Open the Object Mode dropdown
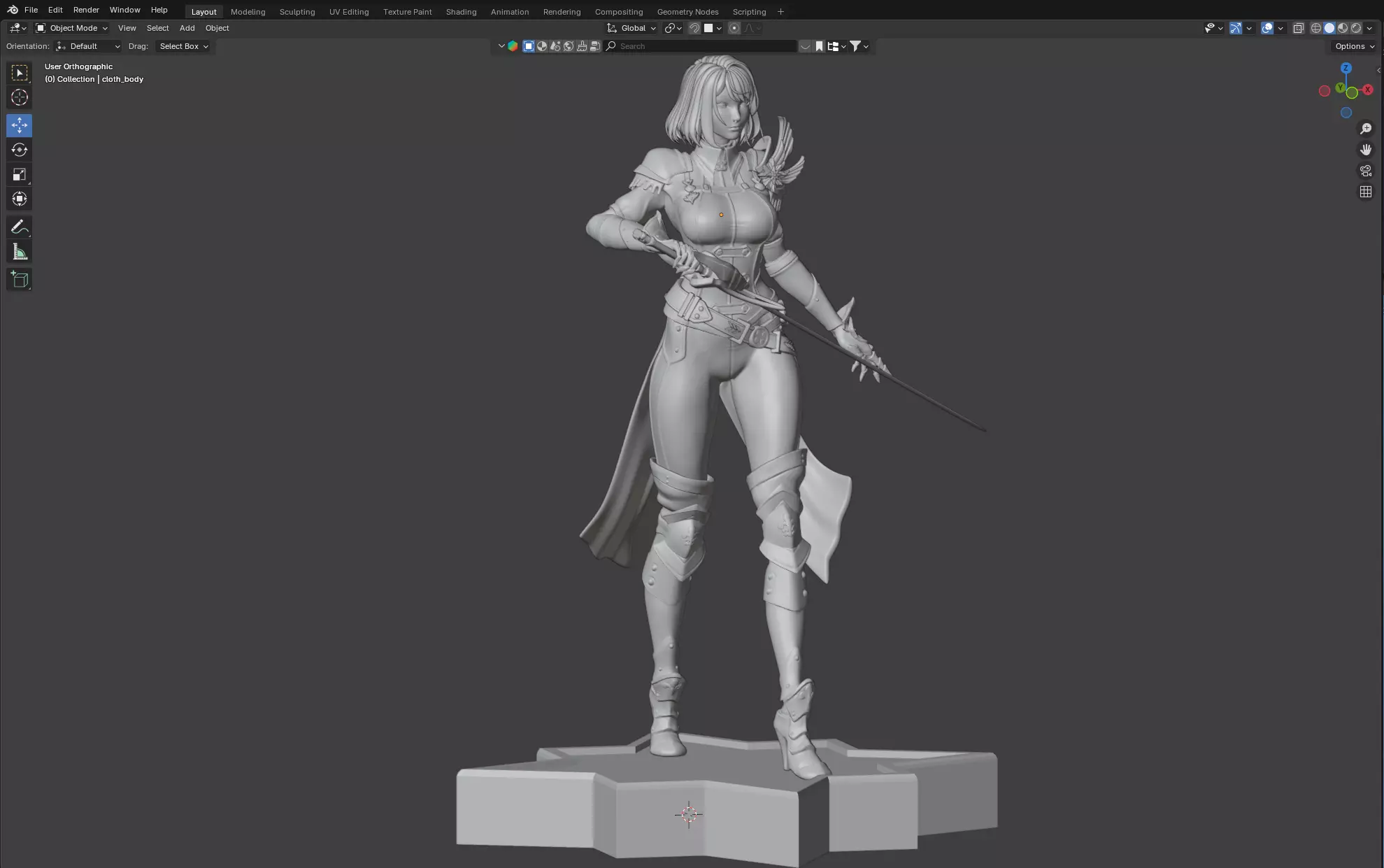The width and height of the screenshot is (1384, 868). [72, 28]
